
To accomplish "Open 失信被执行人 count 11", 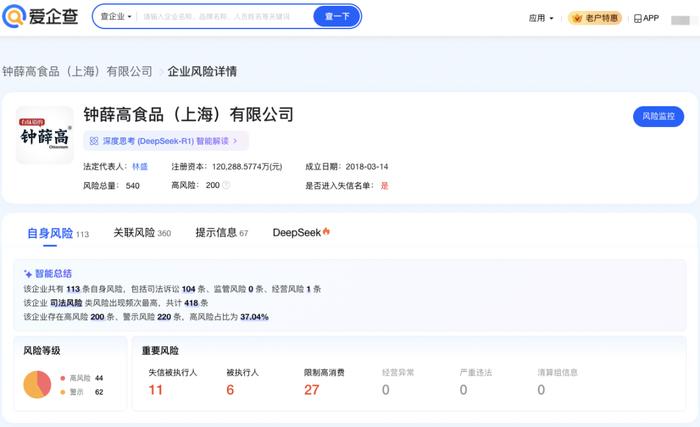I will pos(156,390).
